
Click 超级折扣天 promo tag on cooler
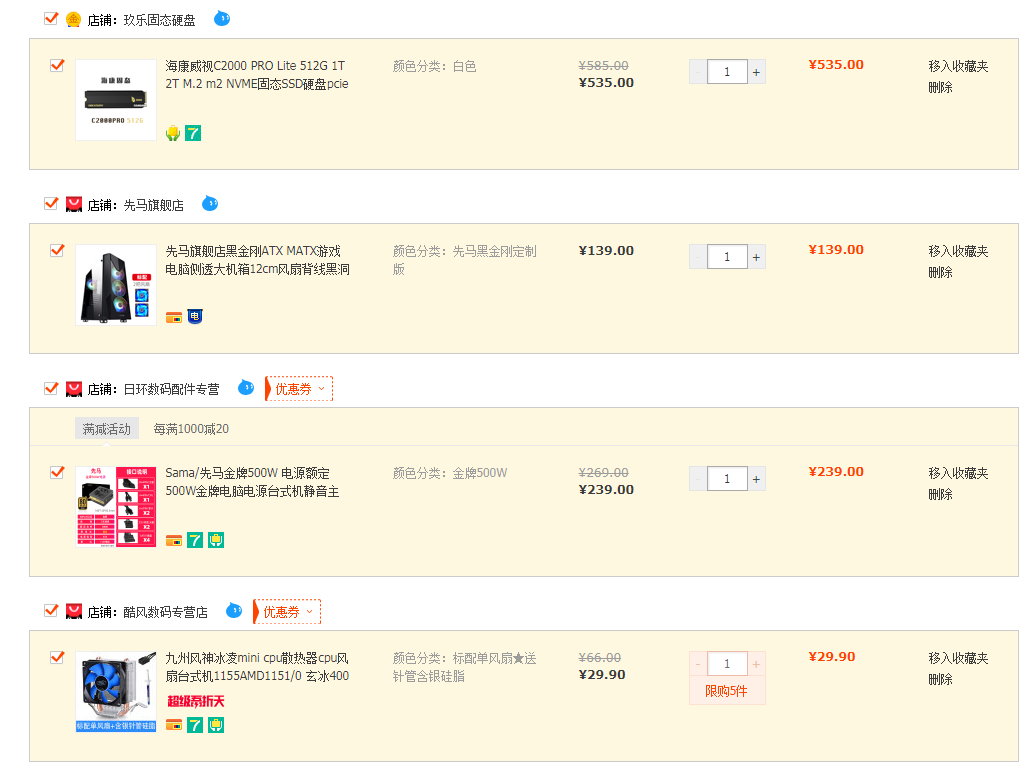[196, 701]
